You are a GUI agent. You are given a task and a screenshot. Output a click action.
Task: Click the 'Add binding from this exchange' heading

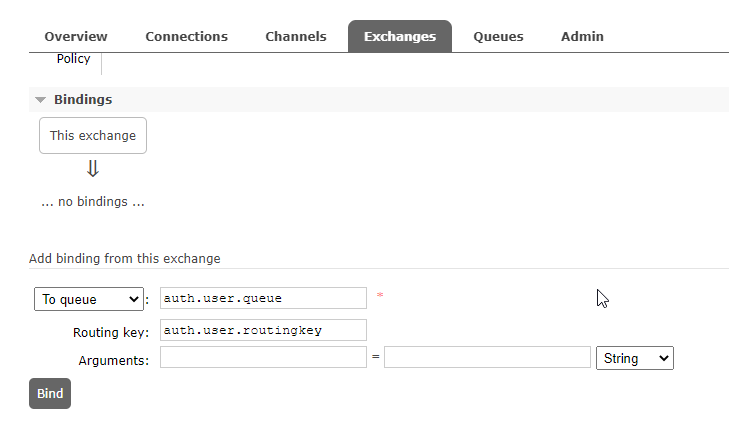pos(125,258)
